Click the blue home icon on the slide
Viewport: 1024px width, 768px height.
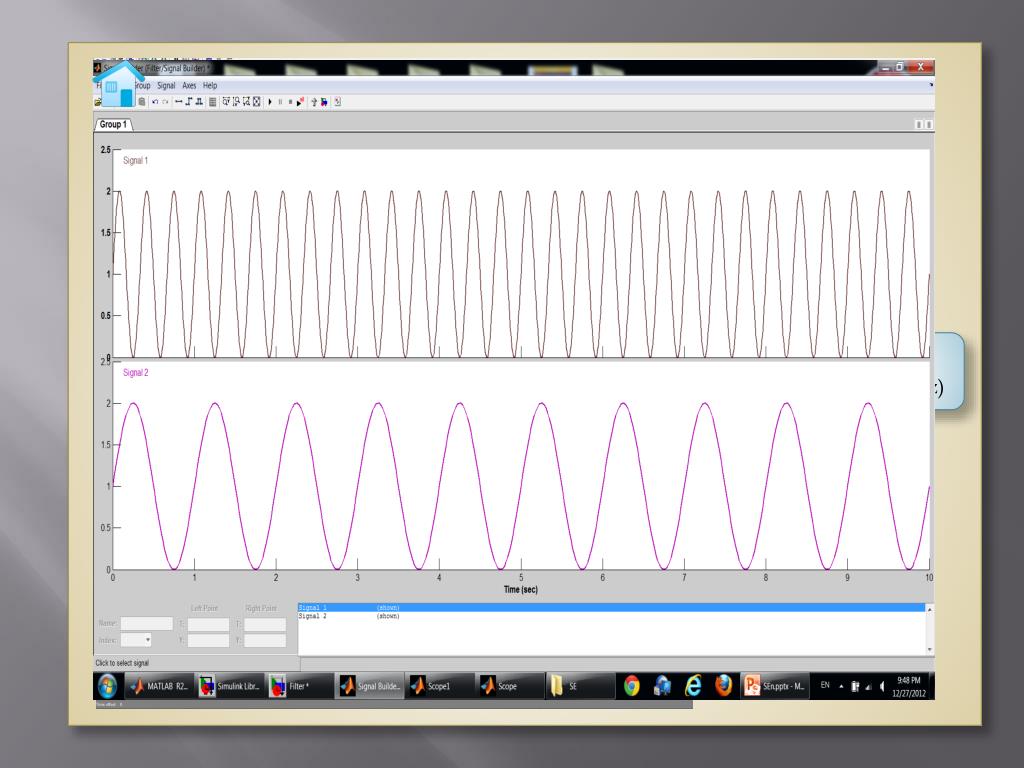(118, 85)
